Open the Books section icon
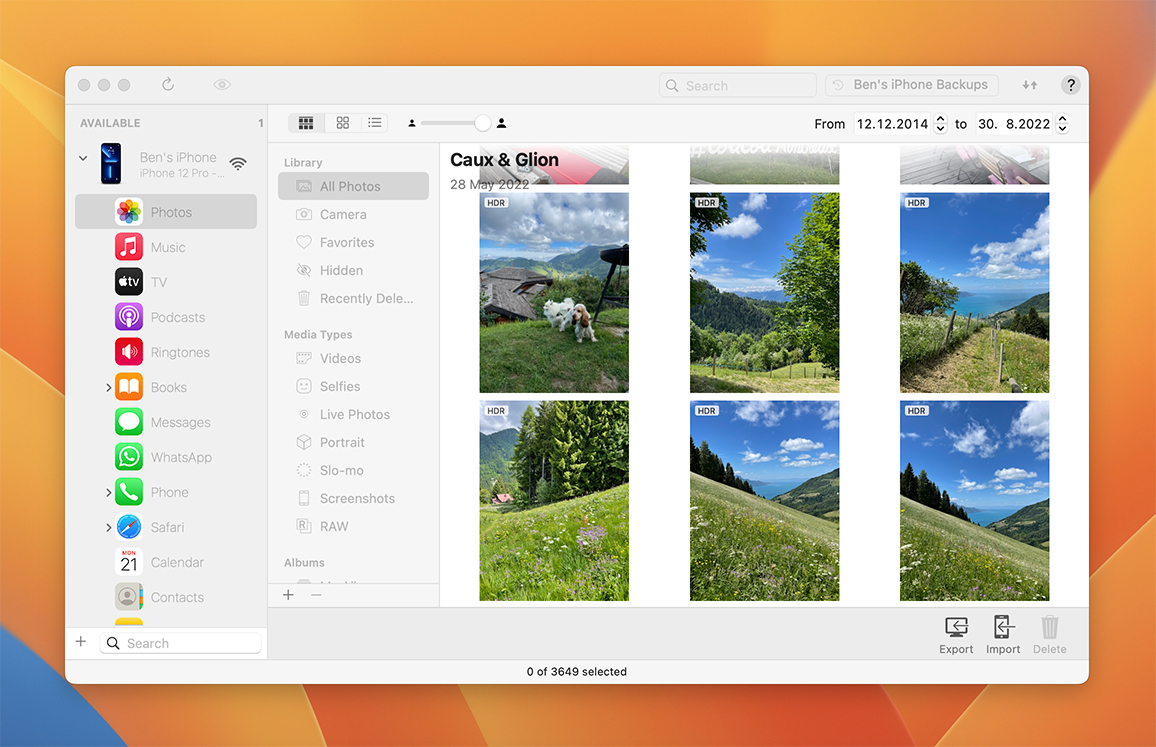The width and height of the screenshot is (1156, 747). [129, 387]
